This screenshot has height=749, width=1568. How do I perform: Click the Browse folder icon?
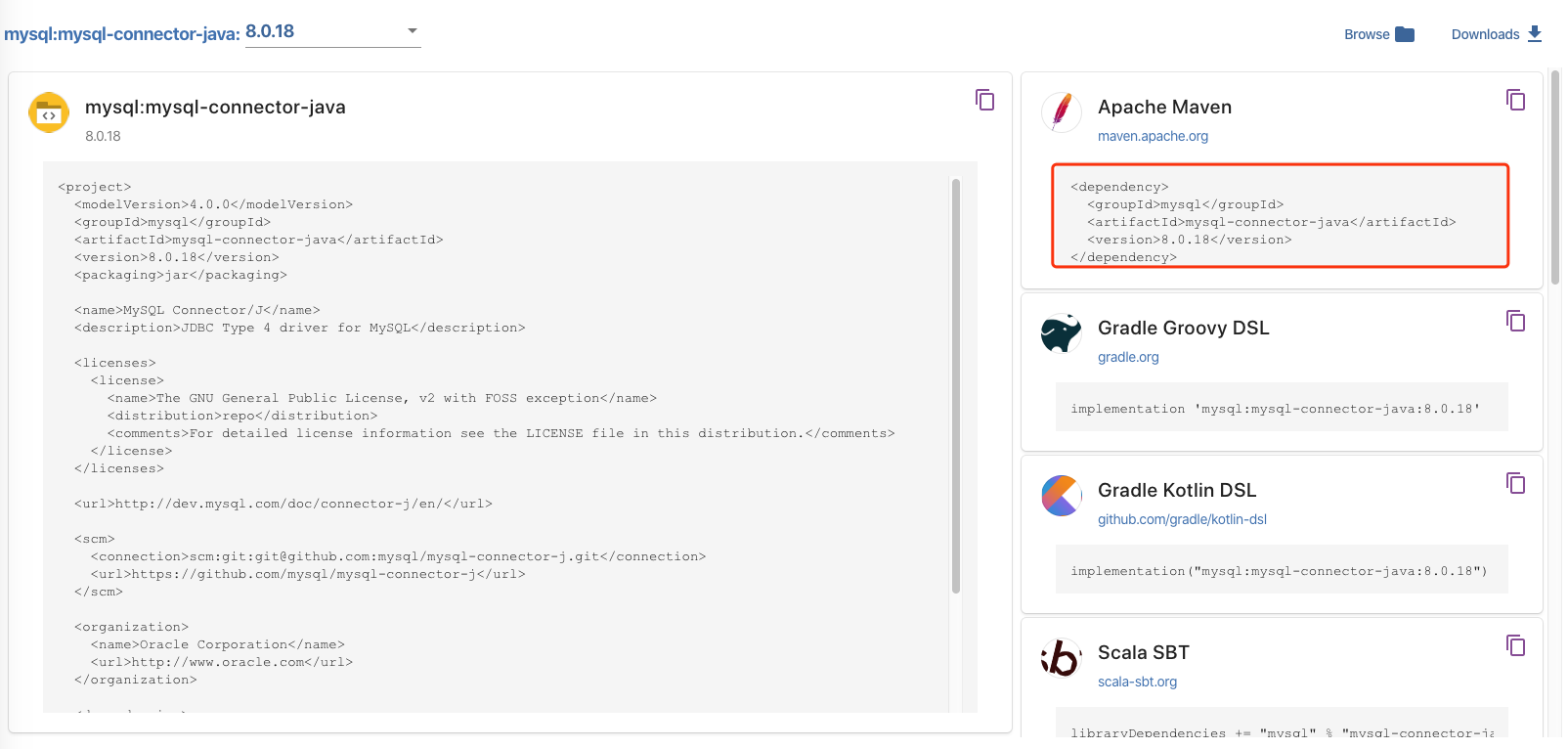point(1405,34)
